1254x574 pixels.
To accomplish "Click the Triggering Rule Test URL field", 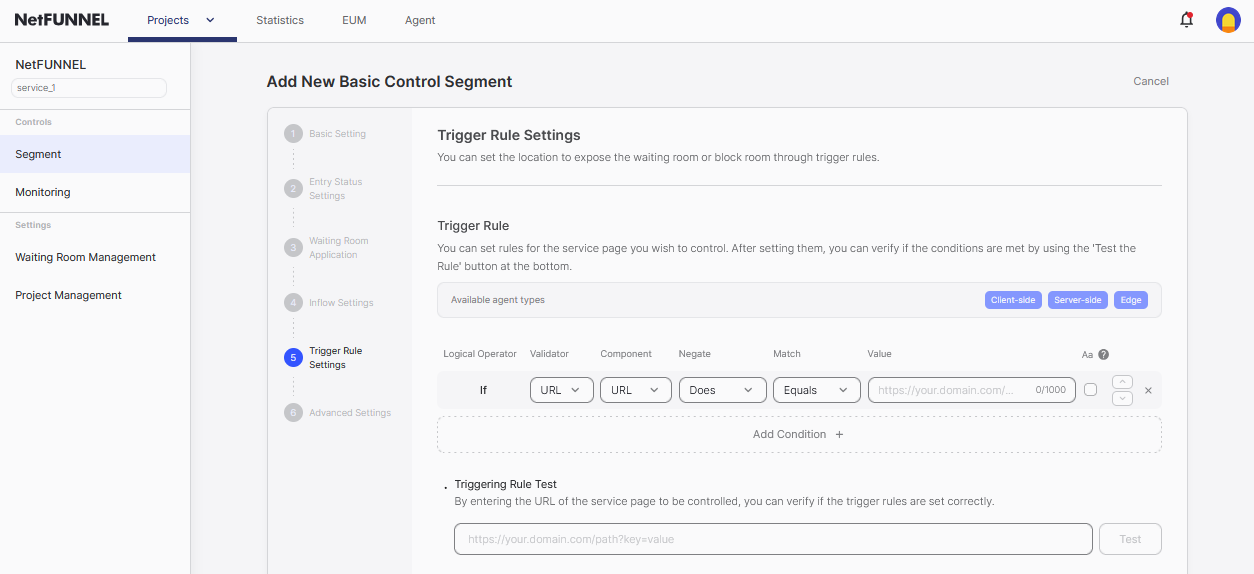I will coord(772,539).
